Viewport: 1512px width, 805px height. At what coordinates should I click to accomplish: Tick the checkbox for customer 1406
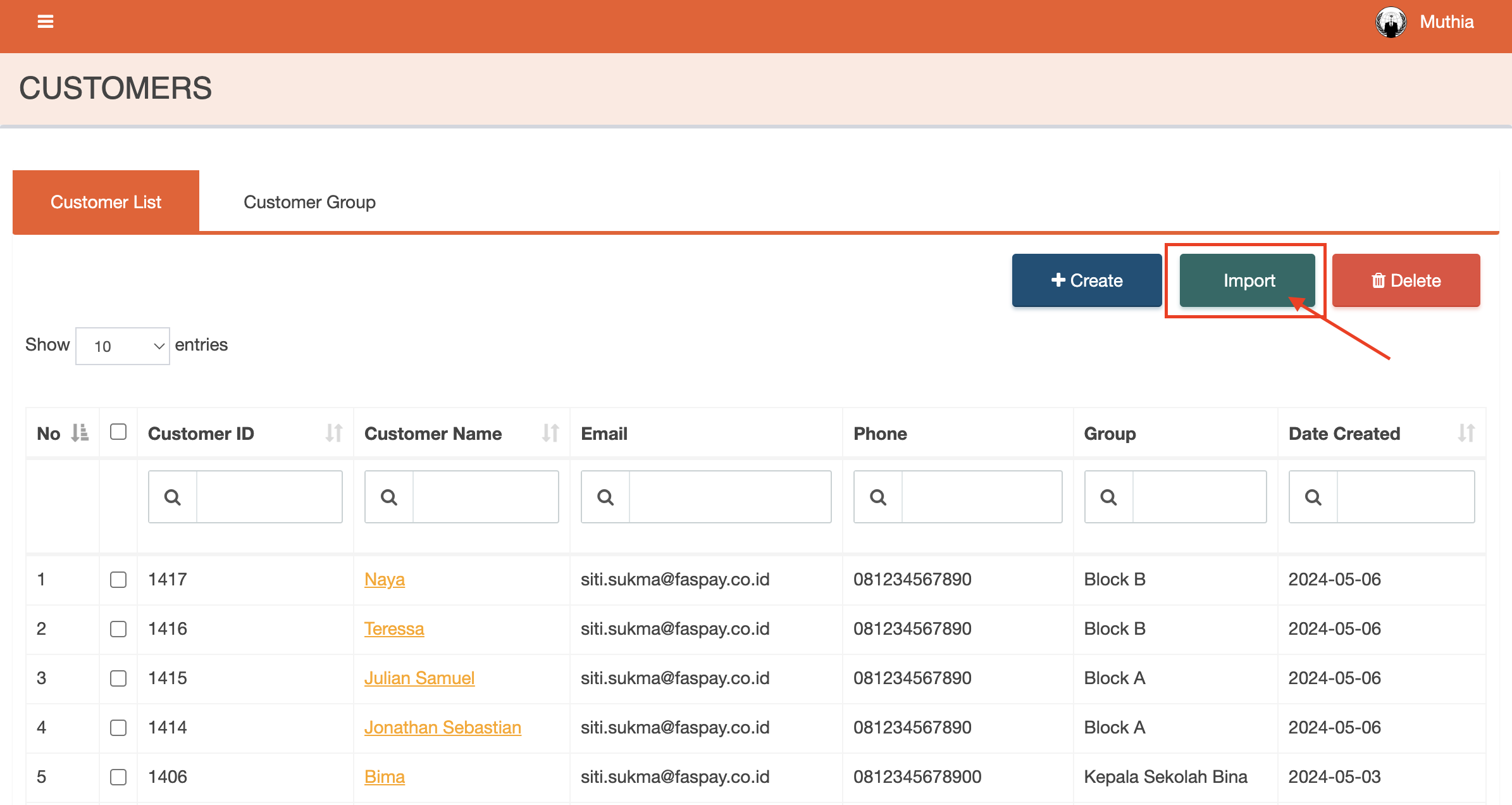pyautogui.click(x=118, y=777)
